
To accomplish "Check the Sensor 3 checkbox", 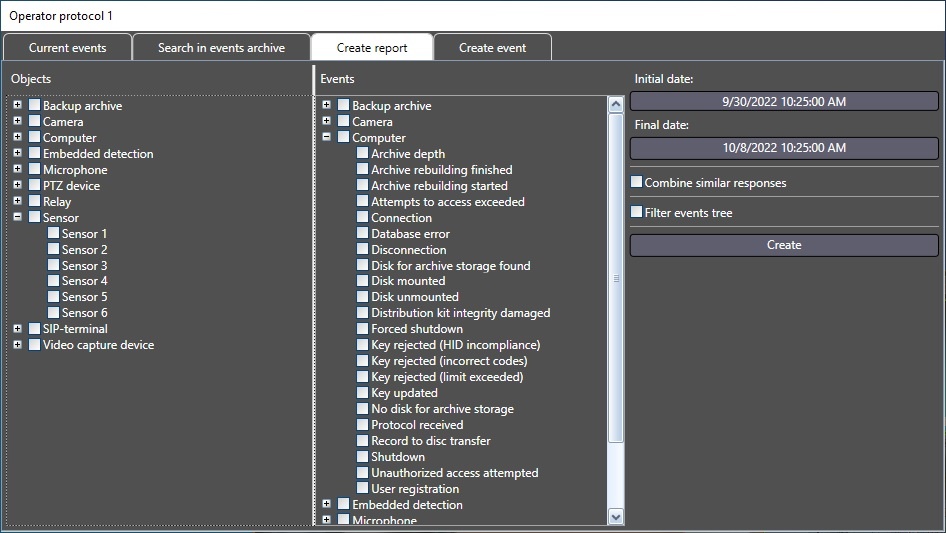I will click(x=54, y=266).
